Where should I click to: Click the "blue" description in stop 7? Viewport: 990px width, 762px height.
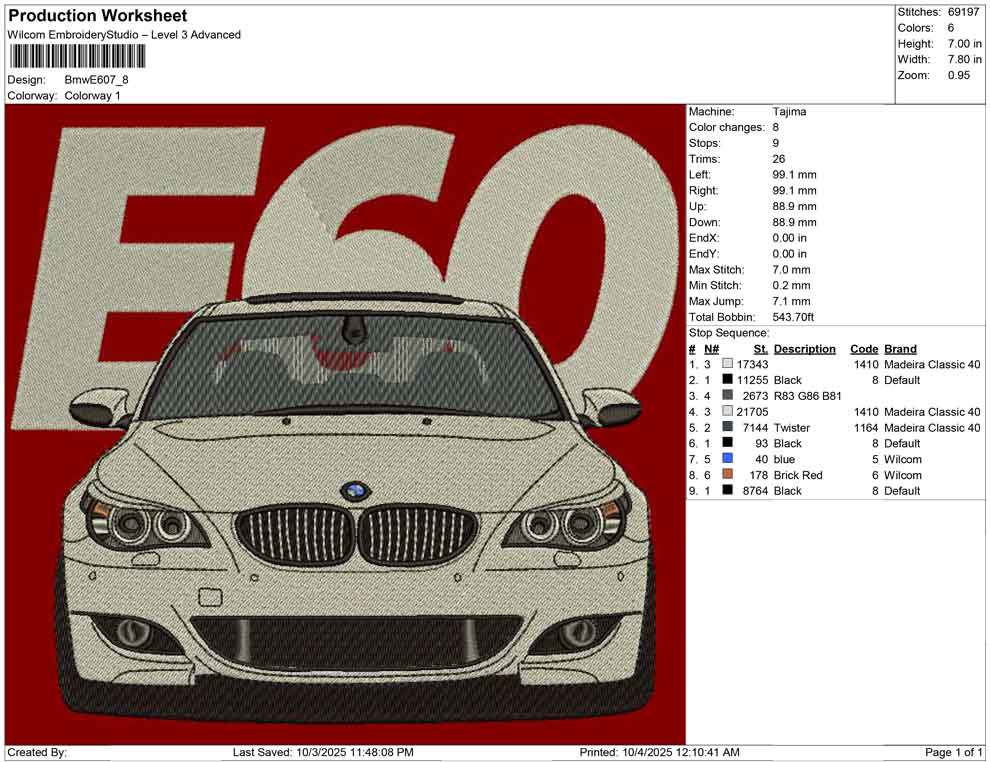pos(784,459)
